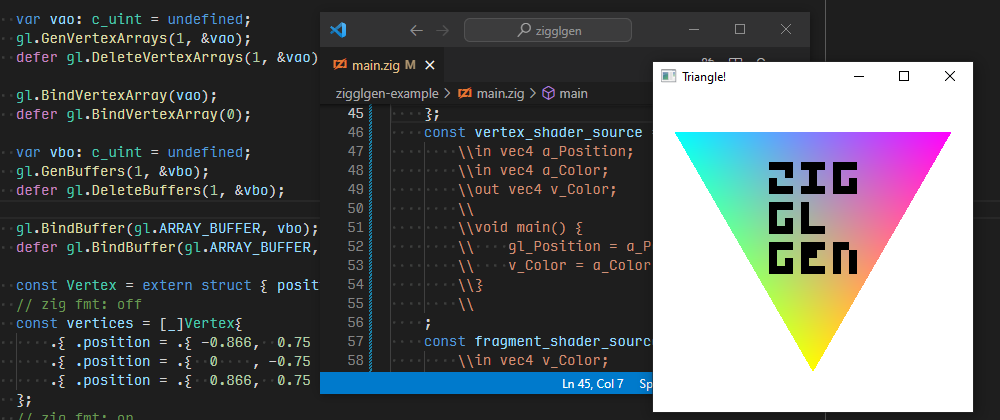Maximize the Triangle! window

904,76
